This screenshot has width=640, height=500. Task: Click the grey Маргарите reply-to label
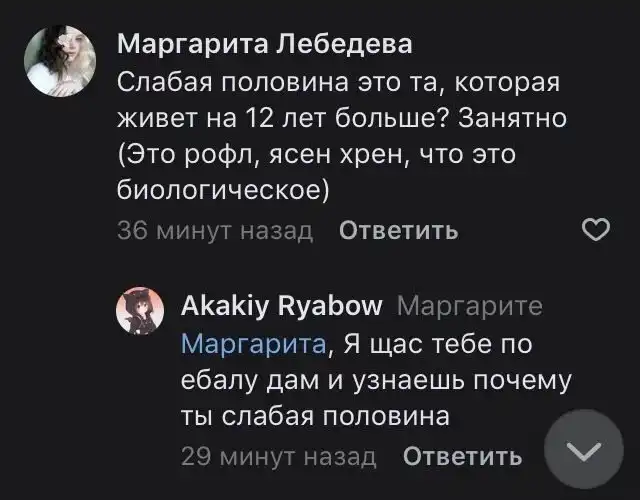tap(476, 305)
